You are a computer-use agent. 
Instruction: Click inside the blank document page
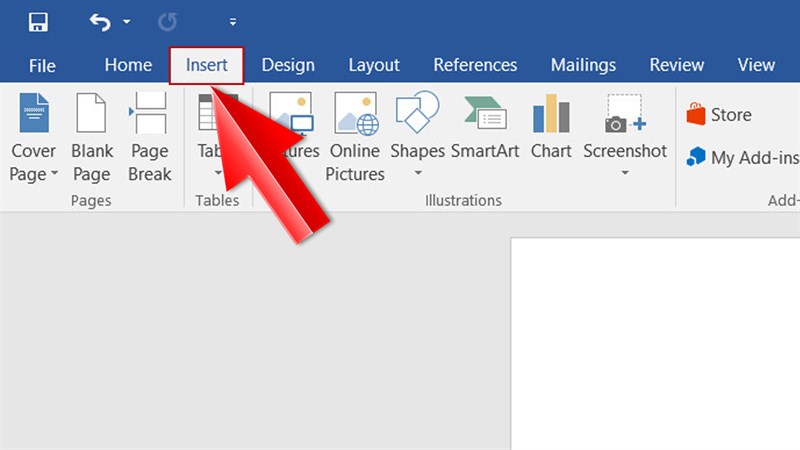656,344
